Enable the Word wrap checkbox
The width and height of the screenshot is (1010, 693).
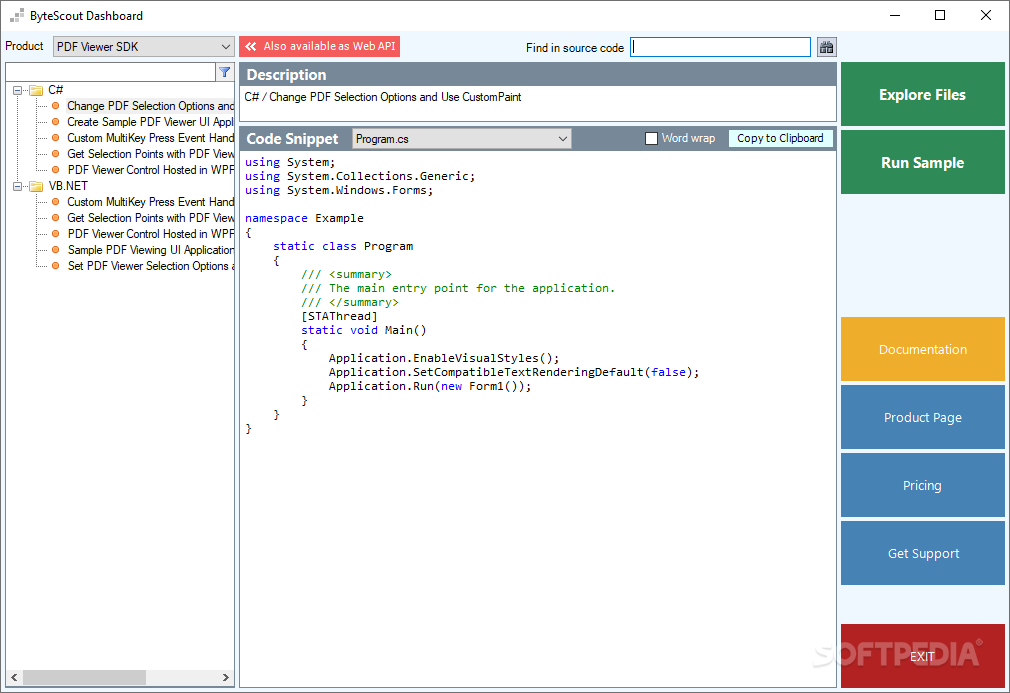[x=651, y=138]
